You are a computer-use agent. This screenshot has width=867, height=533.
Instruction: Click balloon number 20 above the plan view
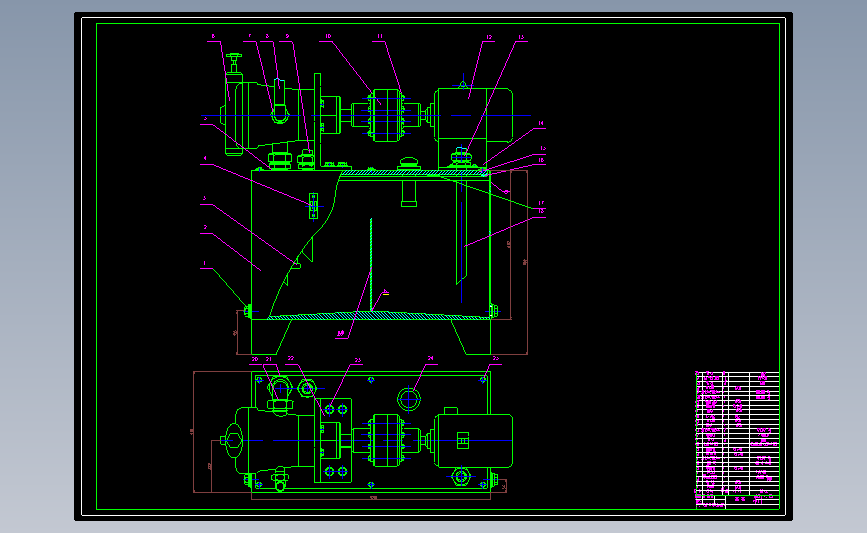pos(255,359)
